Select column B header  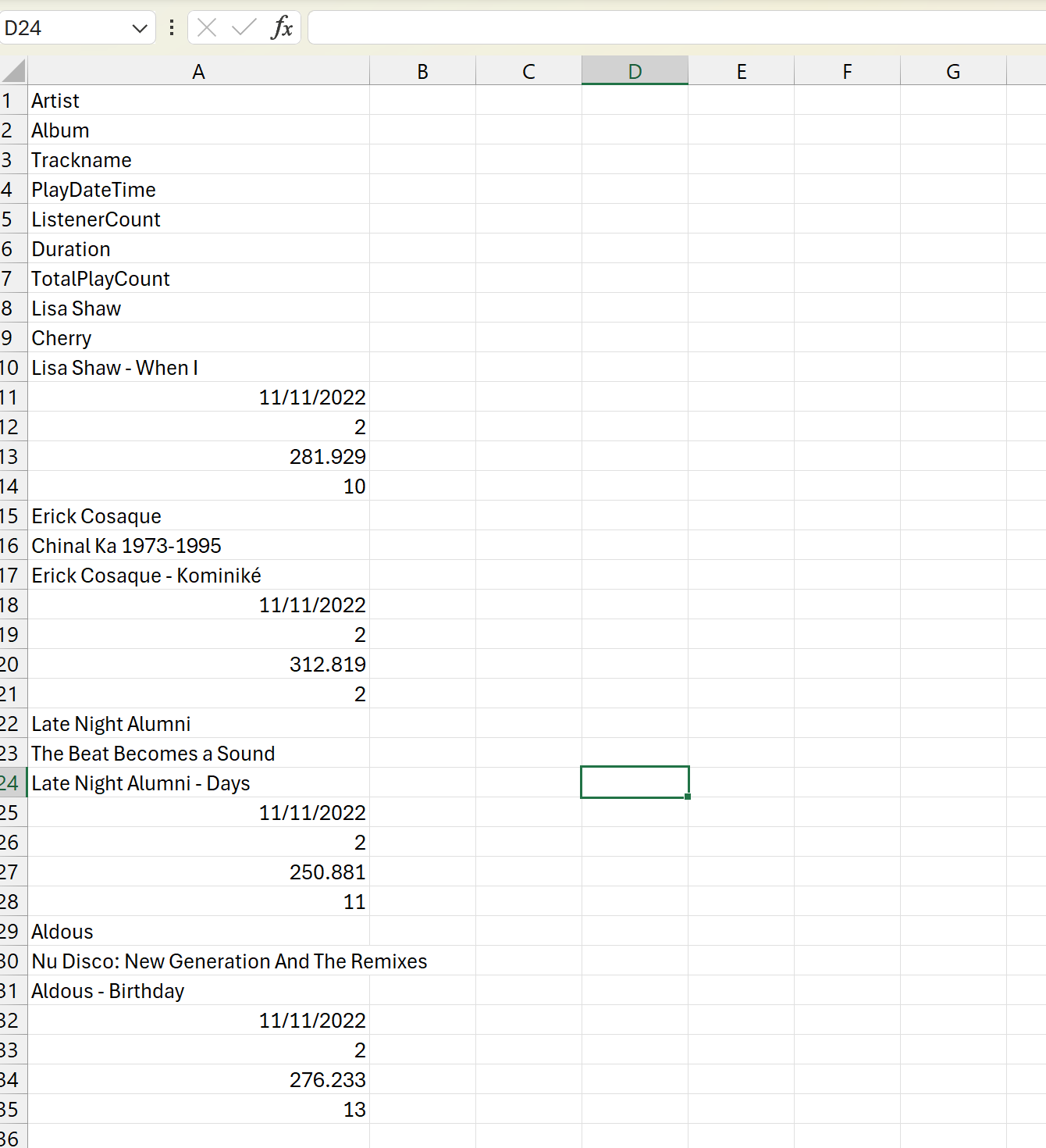[422, 72]
